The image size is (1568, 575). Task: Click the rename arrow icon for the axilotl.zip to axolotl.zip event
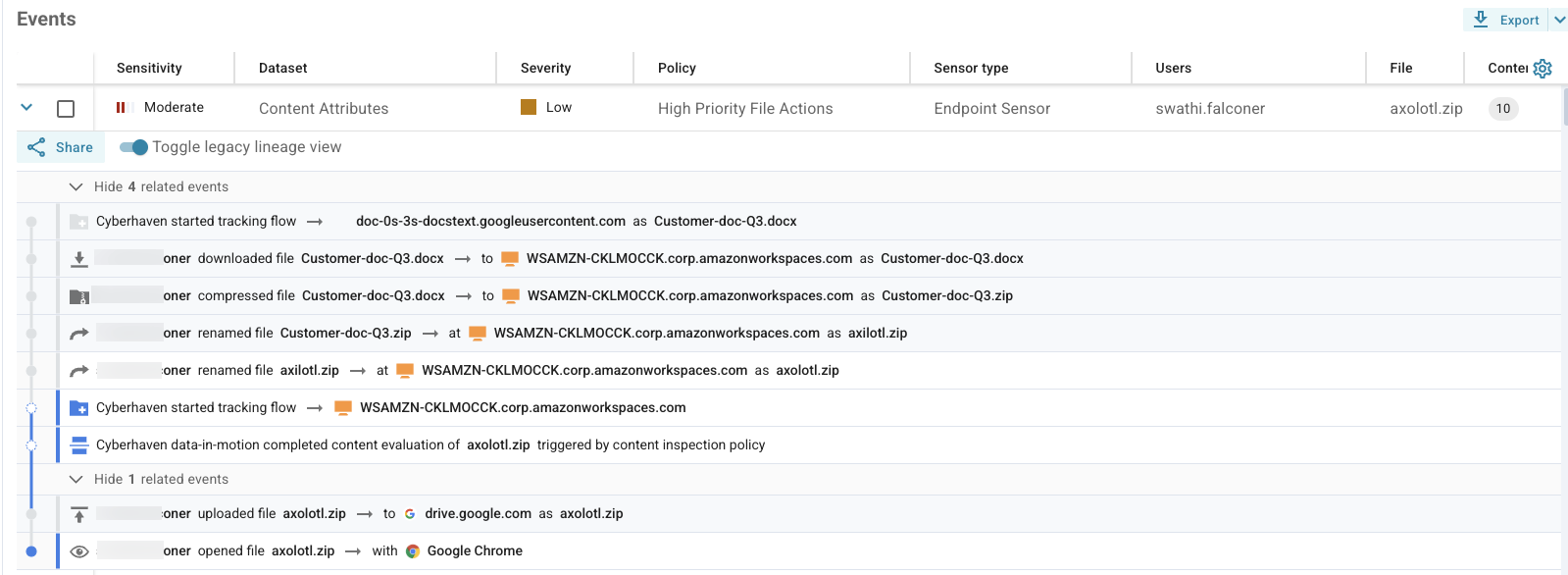79,371
